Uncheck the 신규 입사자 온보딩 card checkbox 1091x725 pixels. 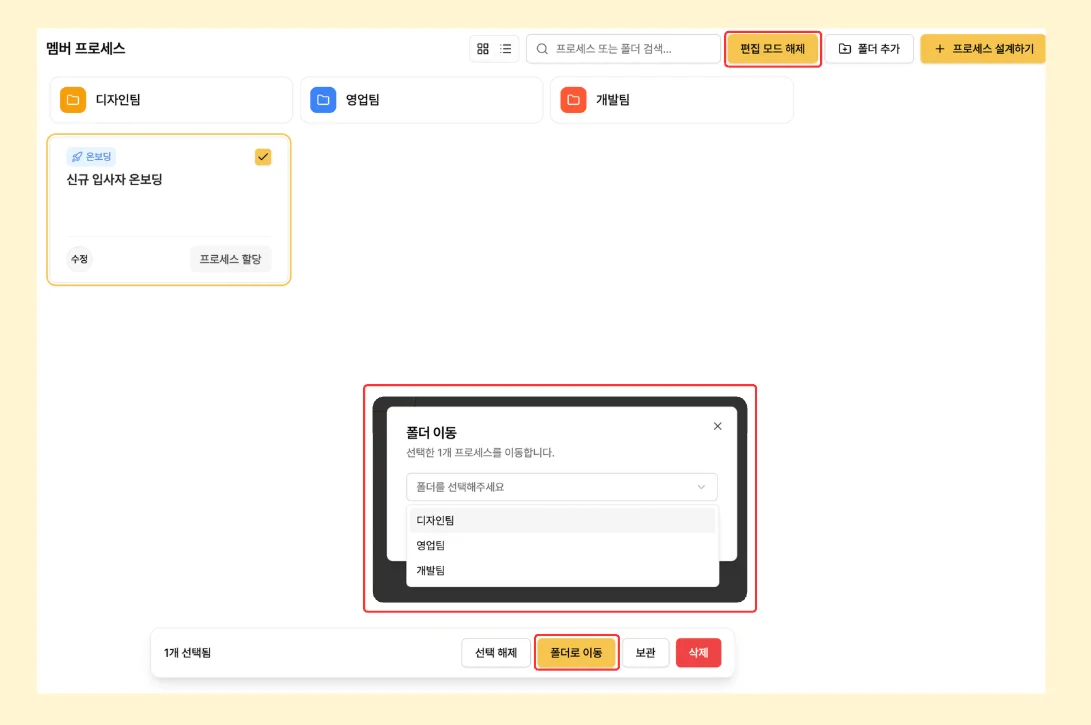pos(263,157)
